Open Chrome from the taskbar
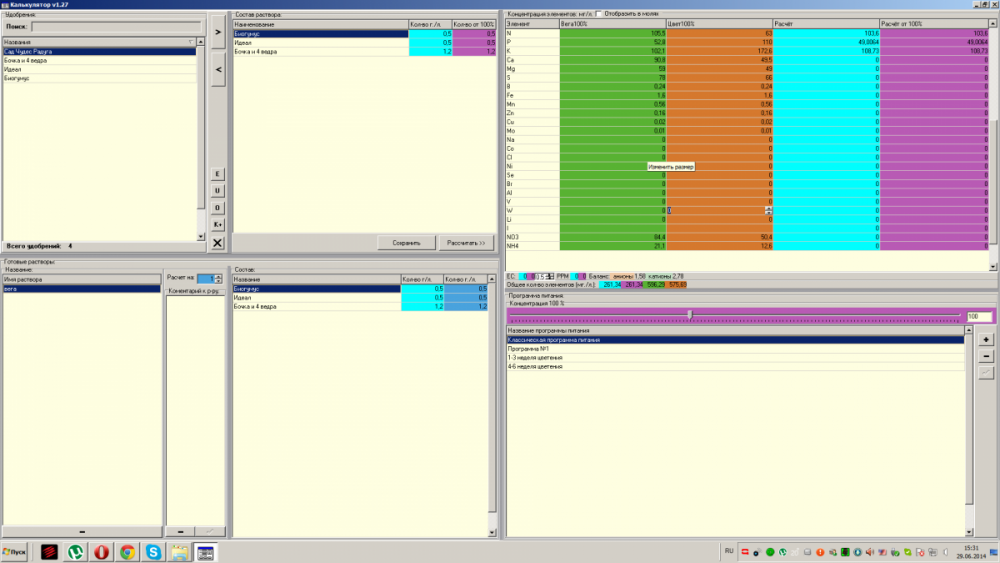 coord(128,552)
